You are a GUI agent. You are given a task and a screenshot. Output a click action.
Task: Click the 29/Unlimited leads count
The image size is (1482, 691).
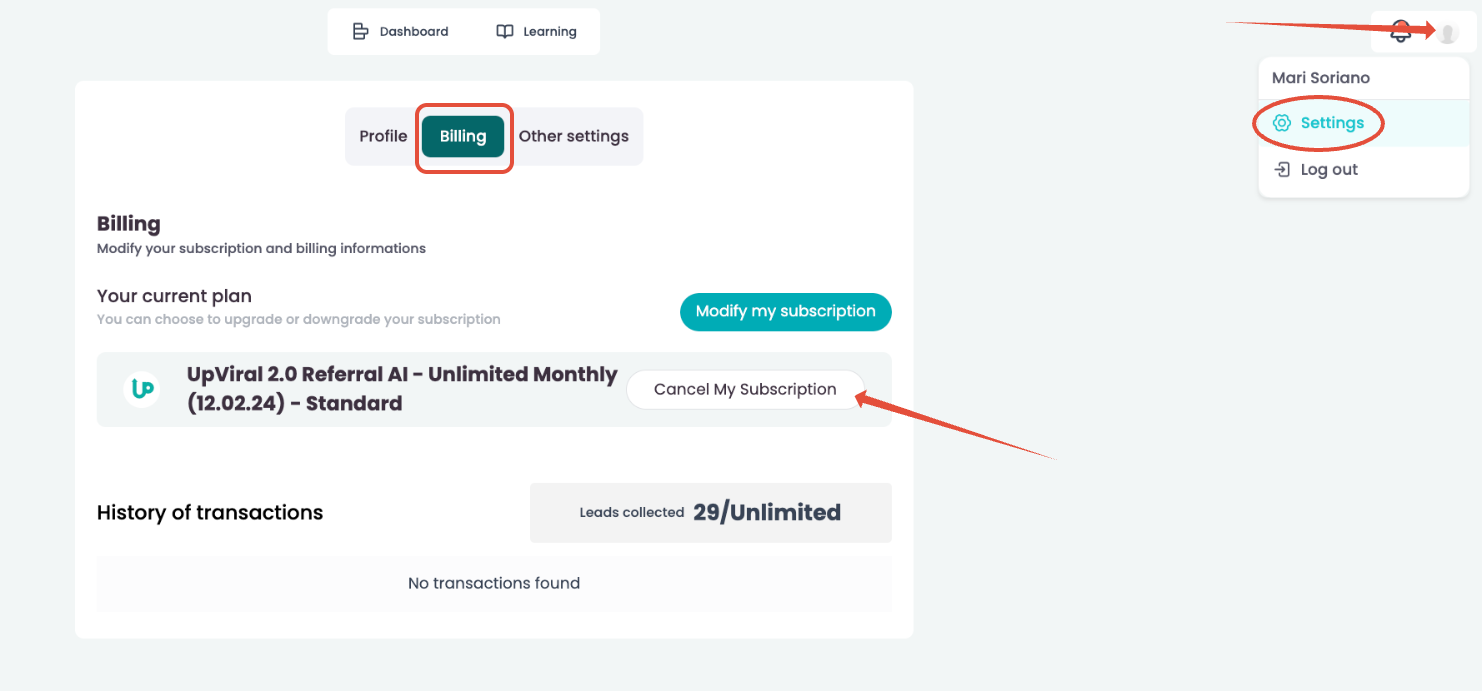click(767, 513)
